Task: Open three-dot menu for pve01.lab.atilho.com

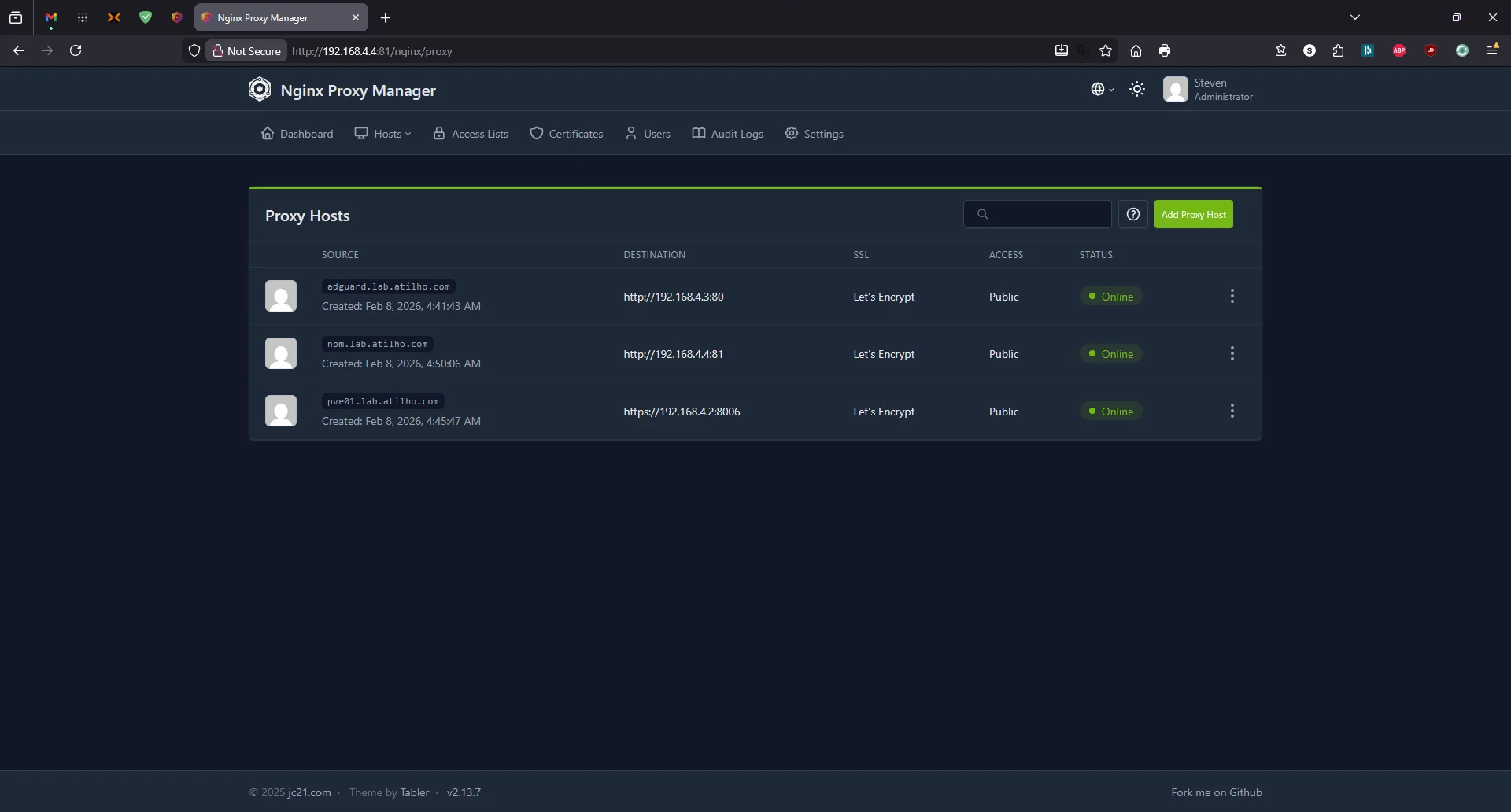Action: [1232, 412]
